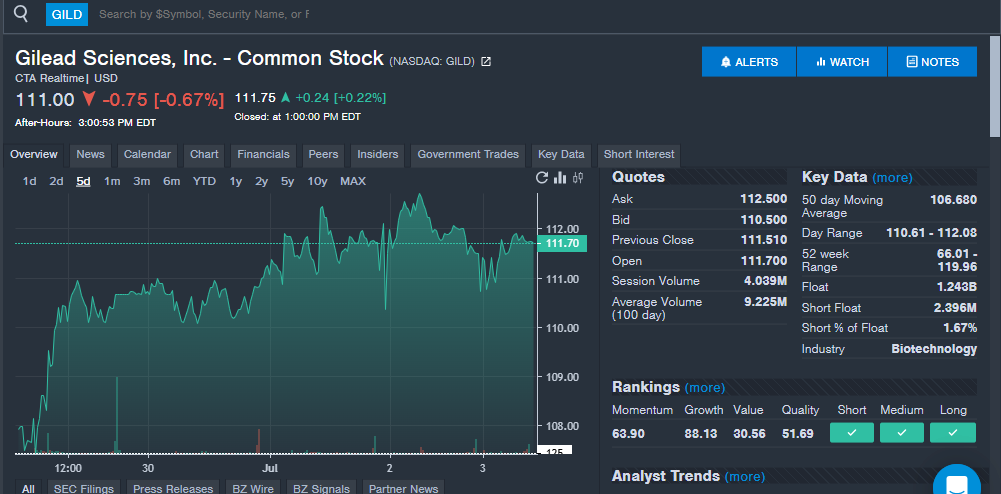
Task: Toggle the Medium ranking checkmark
Action: [x=901, y=433]
